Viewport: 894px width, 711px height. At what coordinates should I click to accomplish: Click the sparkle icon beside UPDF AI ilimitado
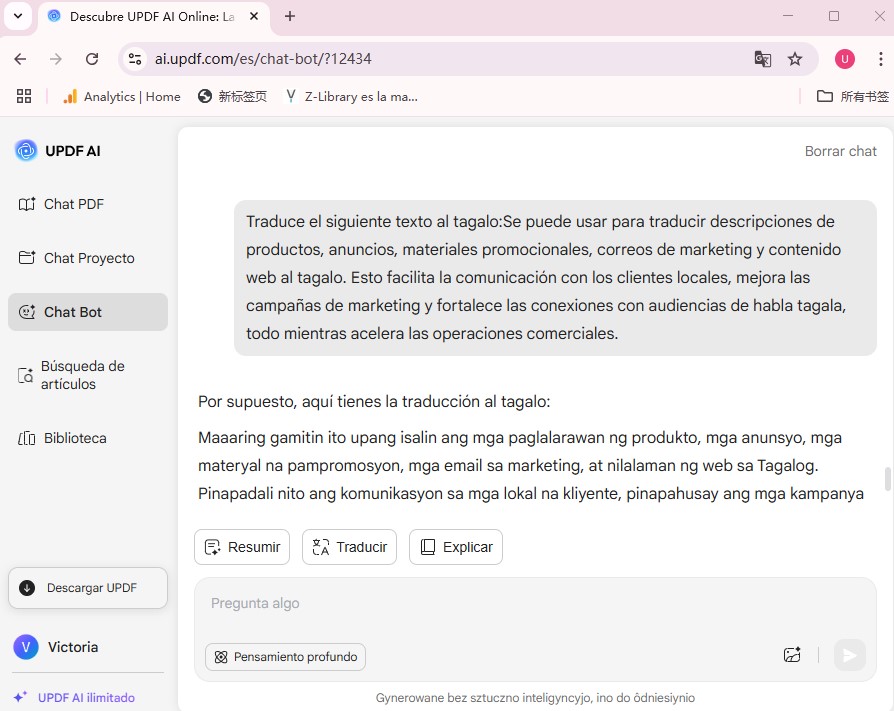tap(21, 697)
